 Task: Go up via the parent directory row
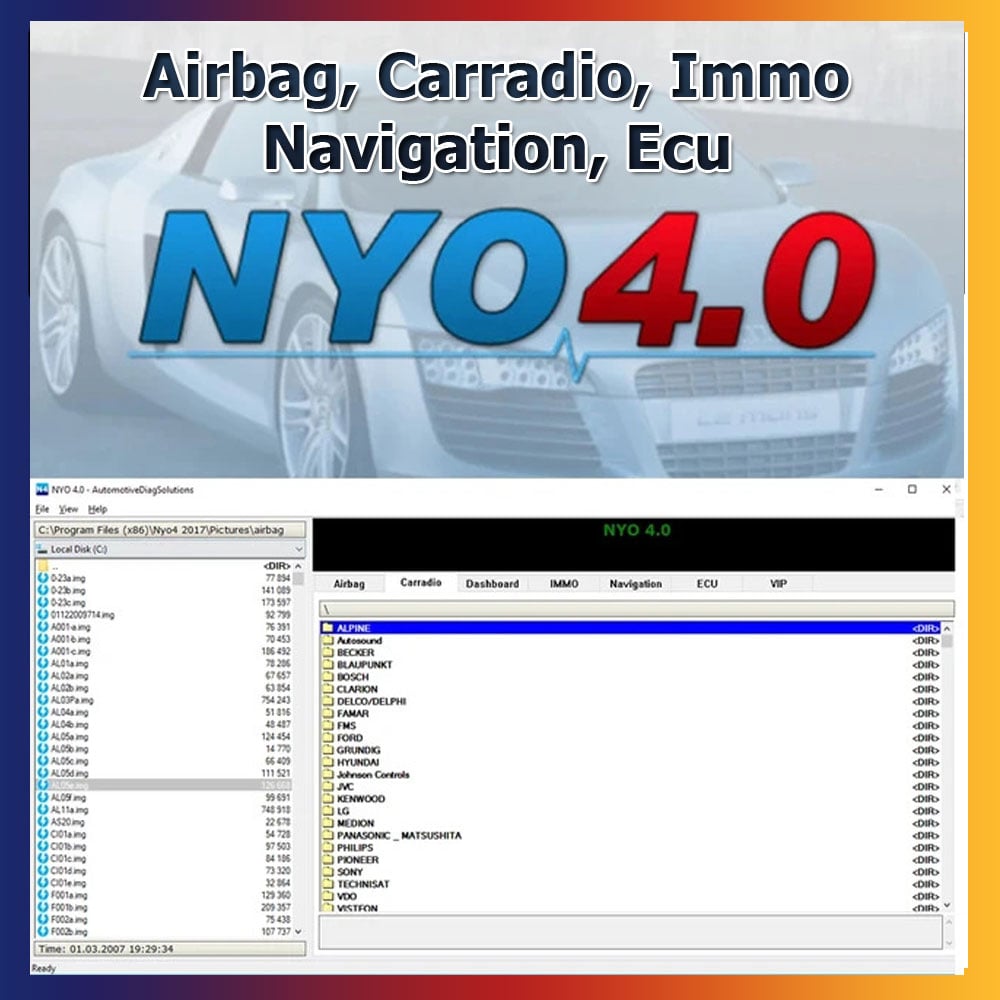click(164, 566)
